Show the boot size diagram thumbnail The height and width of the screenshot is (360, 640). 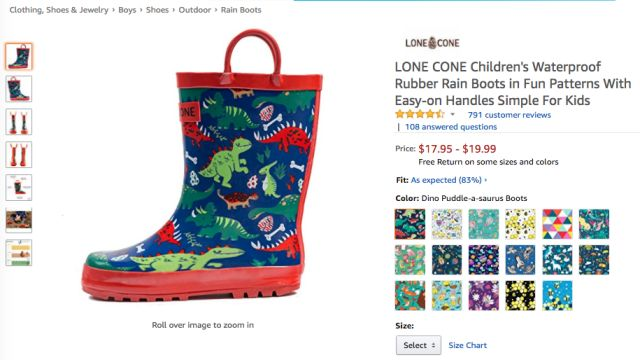point(19,187)
